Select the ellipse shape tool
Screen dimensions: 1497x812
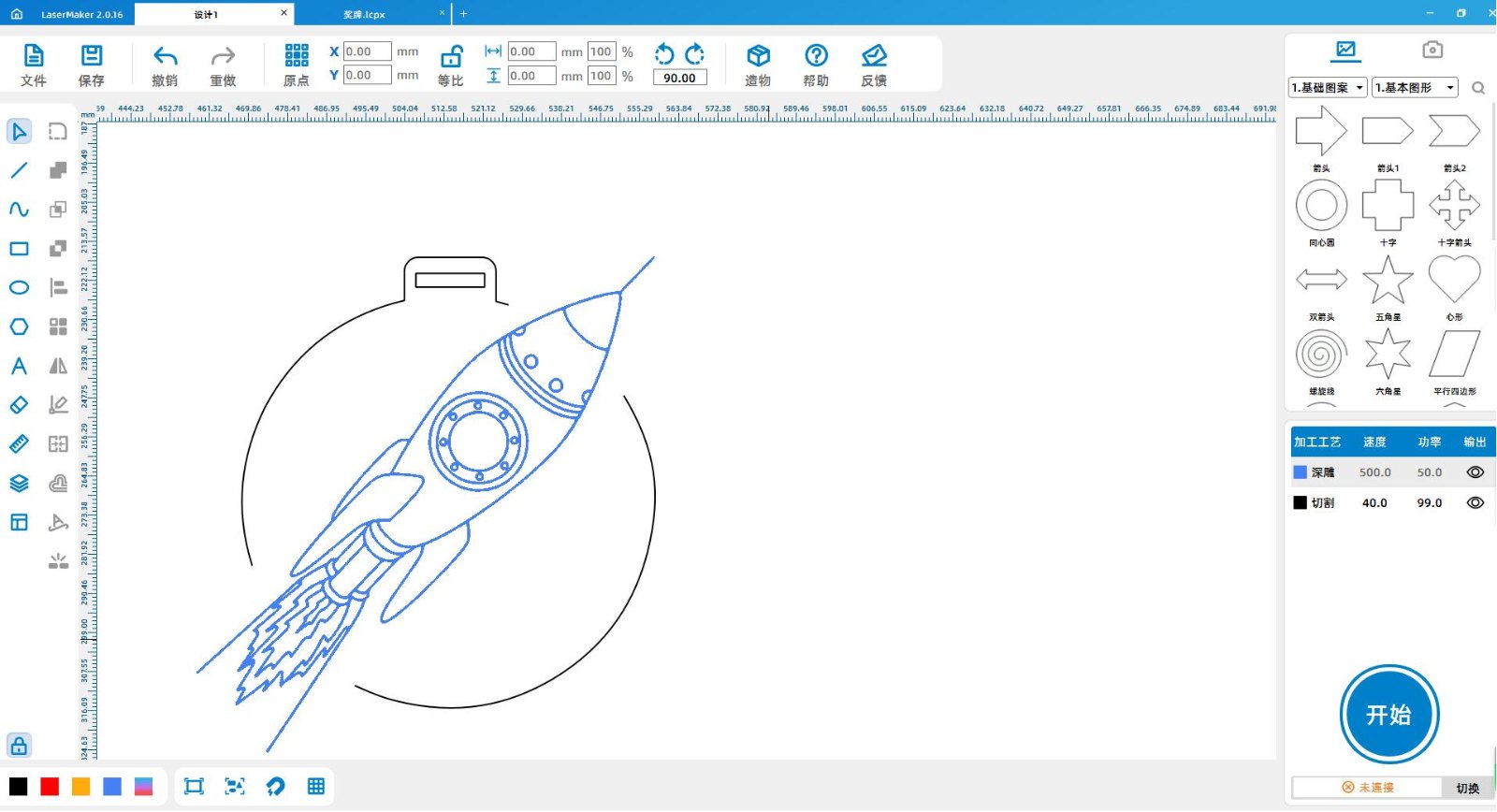[19, 287]
